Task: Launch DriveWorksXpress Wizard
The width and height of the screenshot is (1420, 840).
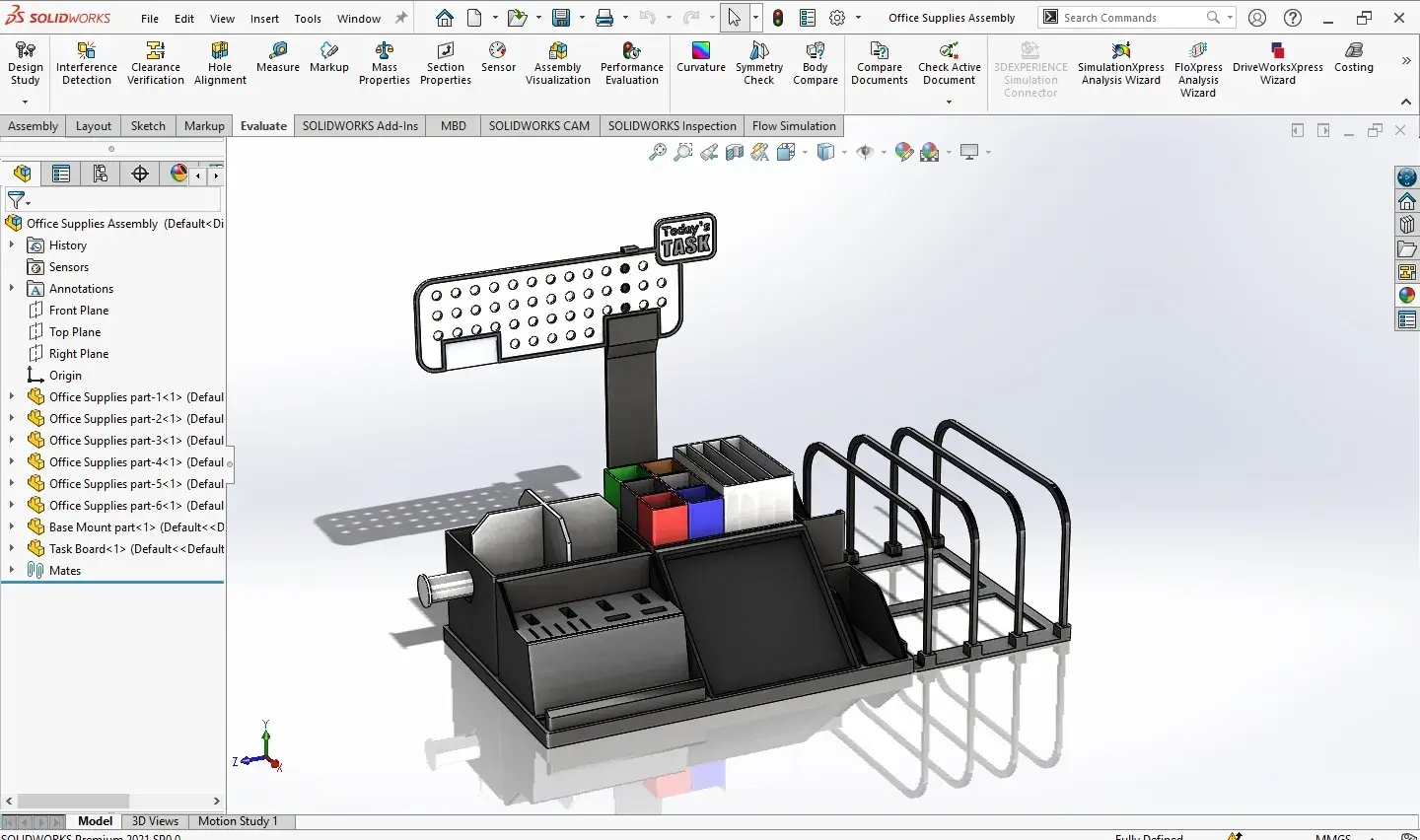Action: tap(1278, 64)
